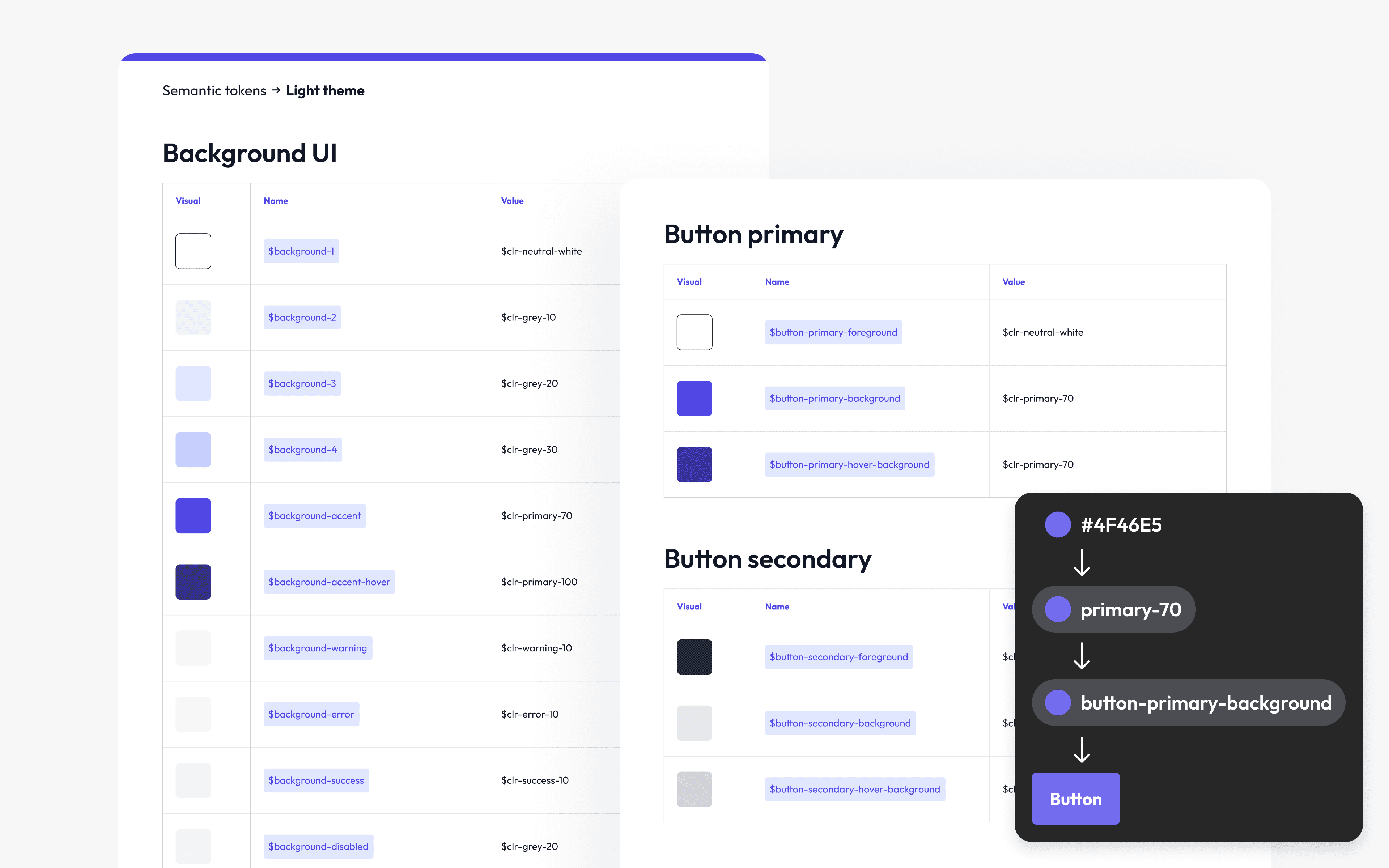The height and width of the screenshot is (868, 1389).
Task: Select the $button-secondary-hover-background token tag
Action: (x=855, y=790)
